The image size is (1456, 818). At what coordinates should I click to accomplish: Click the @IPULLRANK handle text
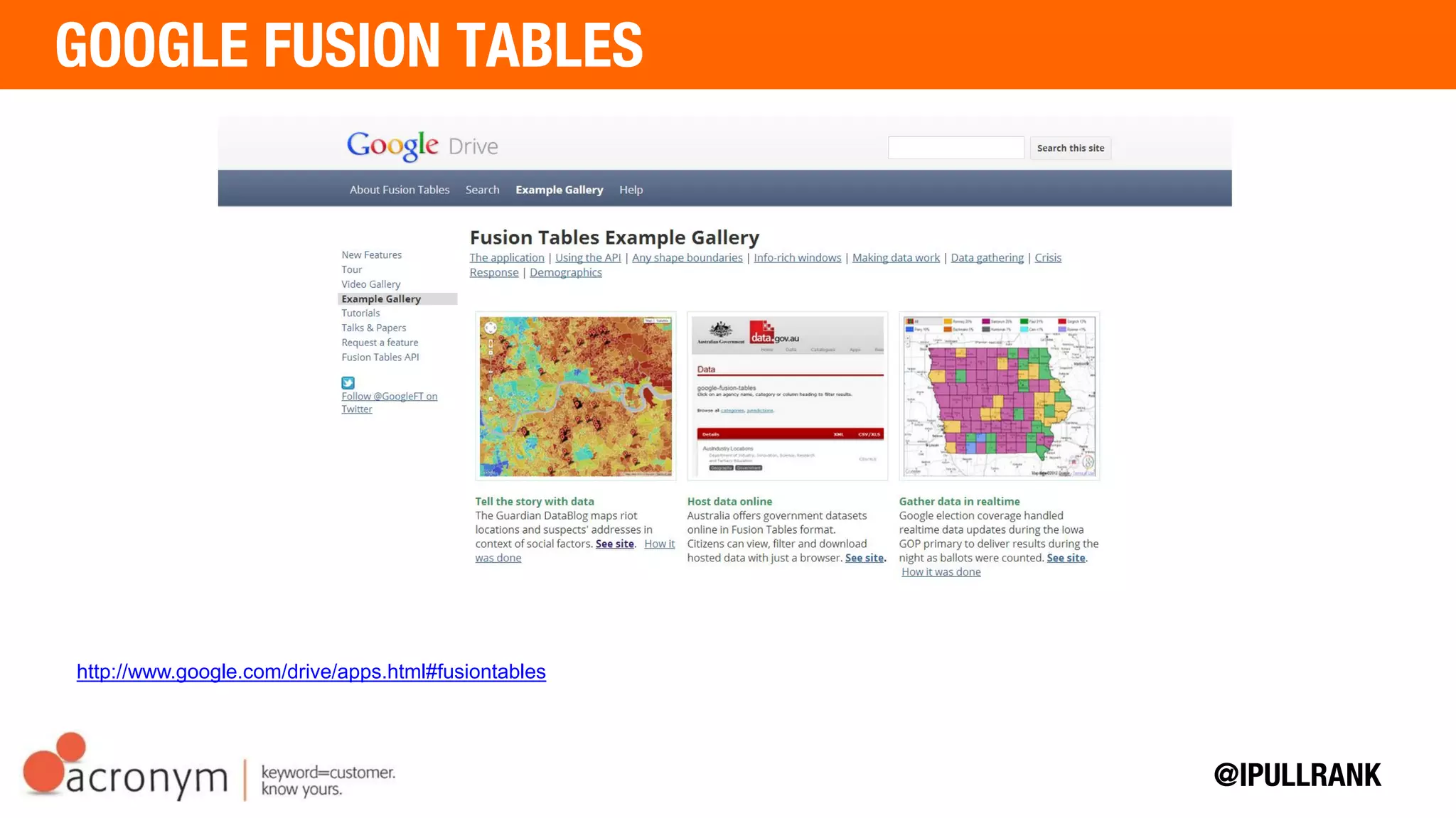[x=1297, y=775]
